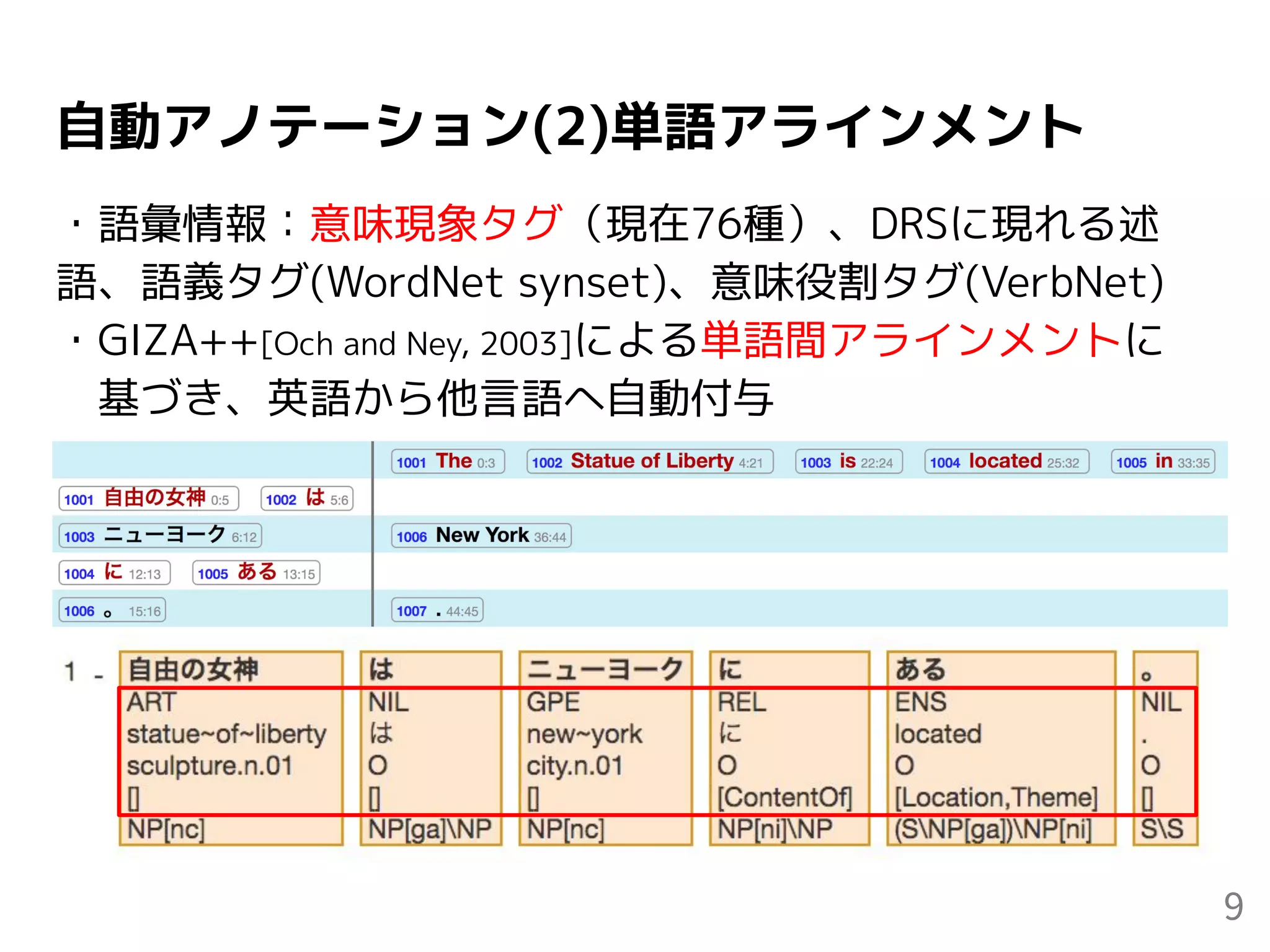Click the 'city.n.01' synset tag

574,766
